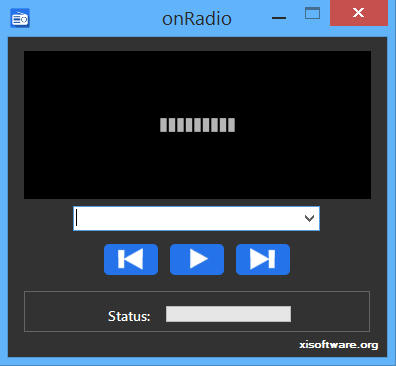Open the station dropdown arrow
The width and height of the screenshot is (396, 366).
309,218
